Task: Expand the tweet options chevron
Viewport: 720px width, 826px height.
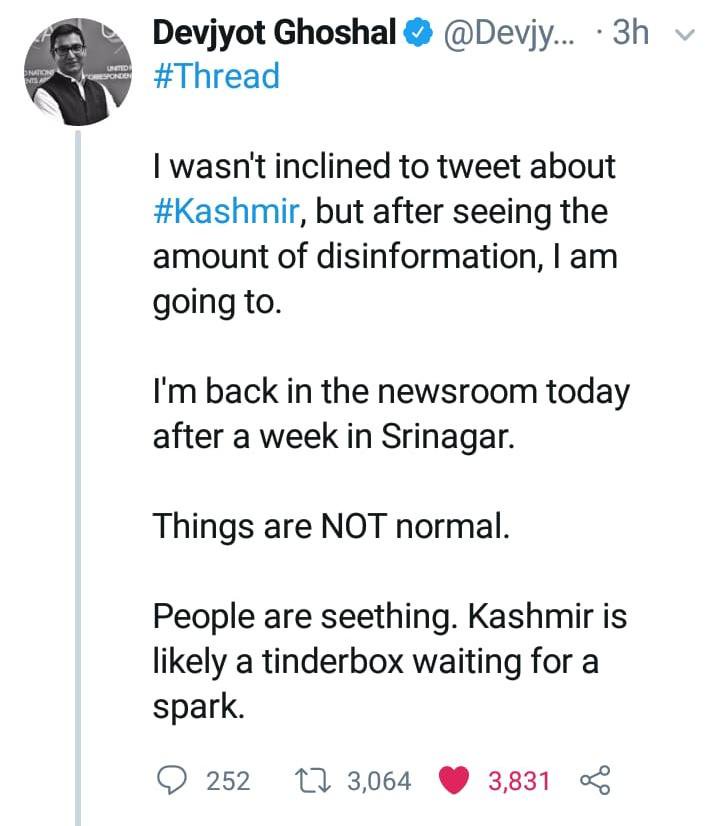Action: (686, 34)
